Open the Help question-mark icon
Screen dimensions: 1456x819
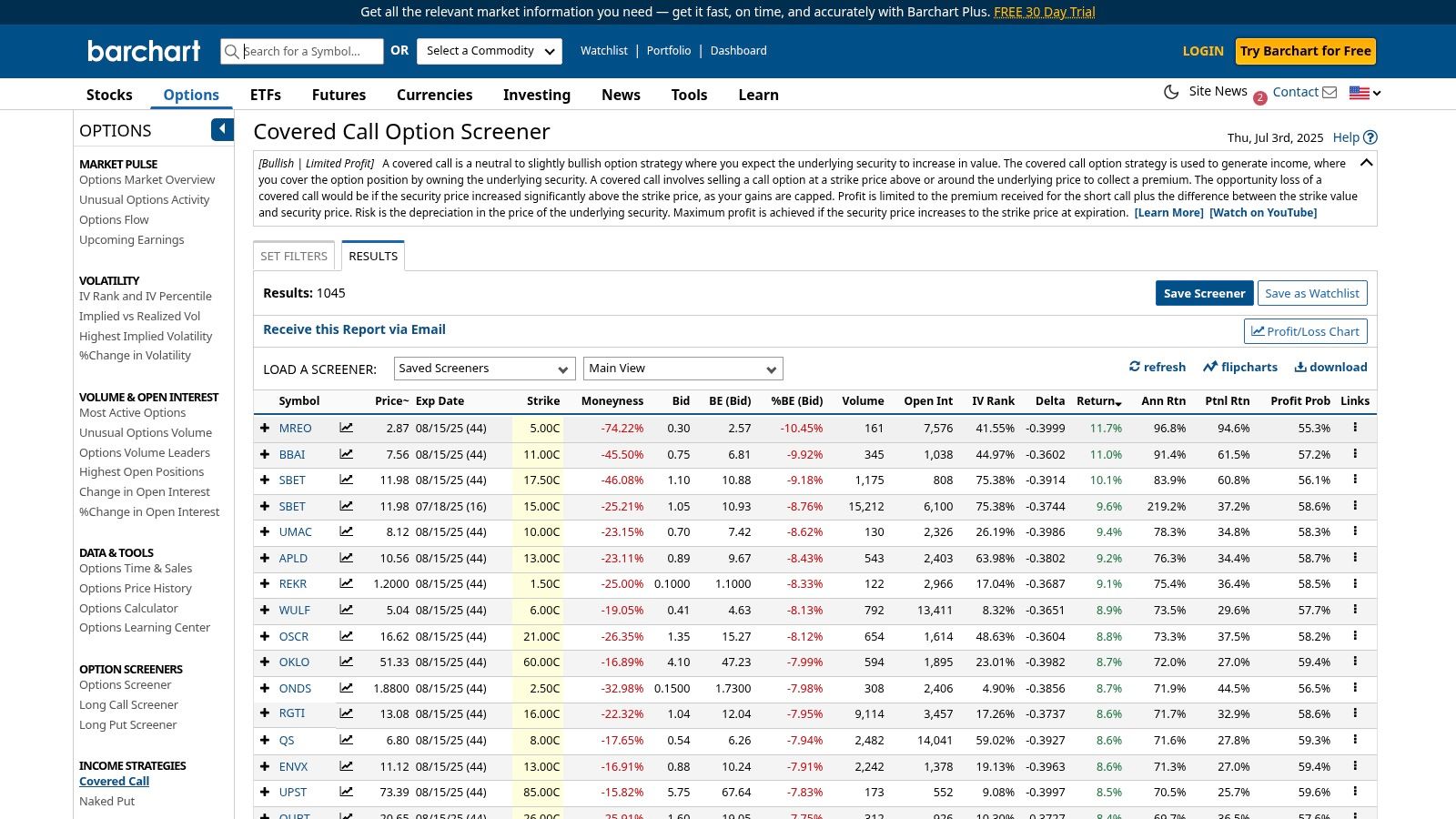coord(1370,137)
